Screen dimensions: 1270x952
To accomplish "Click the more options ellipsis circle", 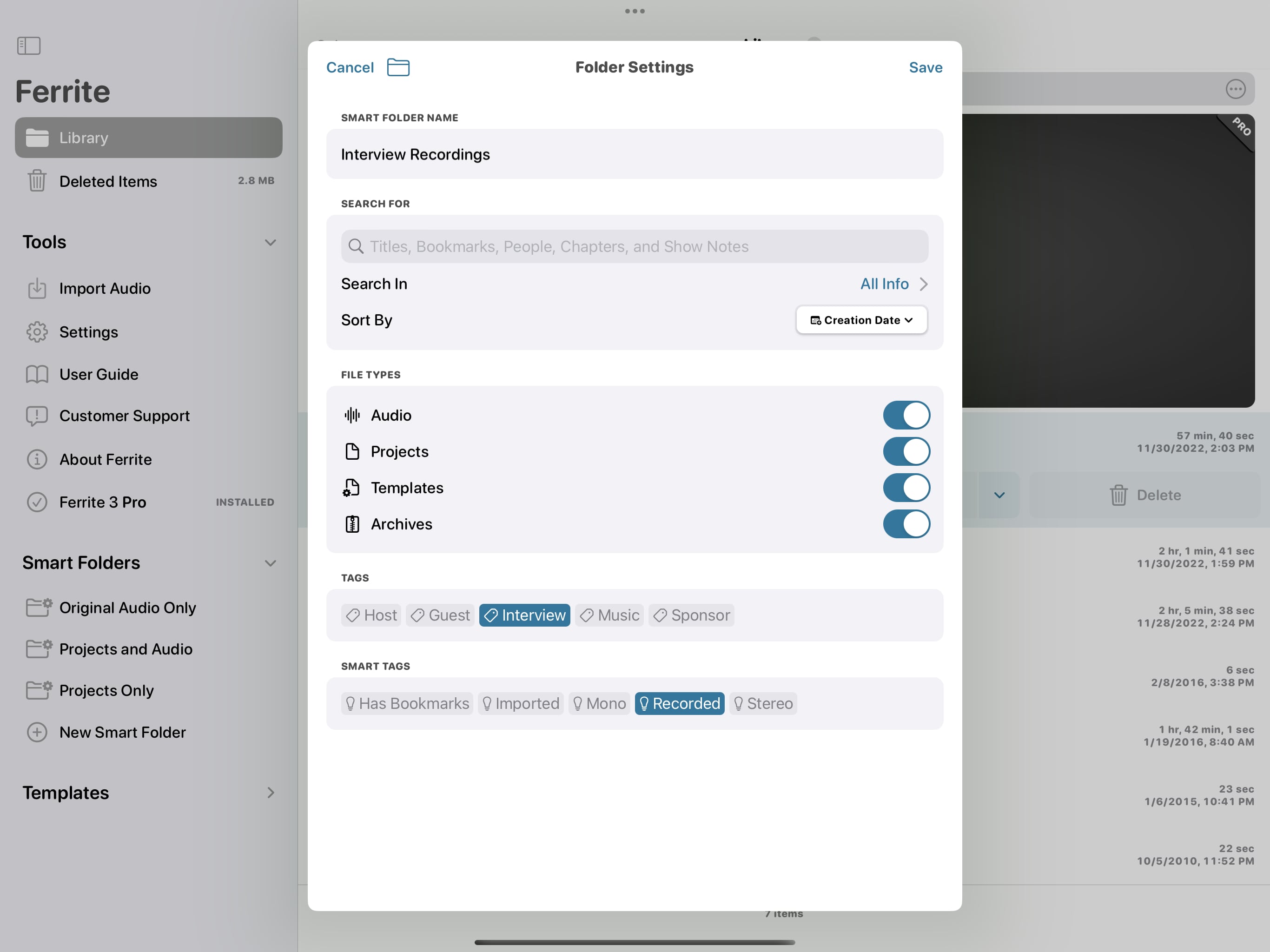I will click(x=1236, y=89).
